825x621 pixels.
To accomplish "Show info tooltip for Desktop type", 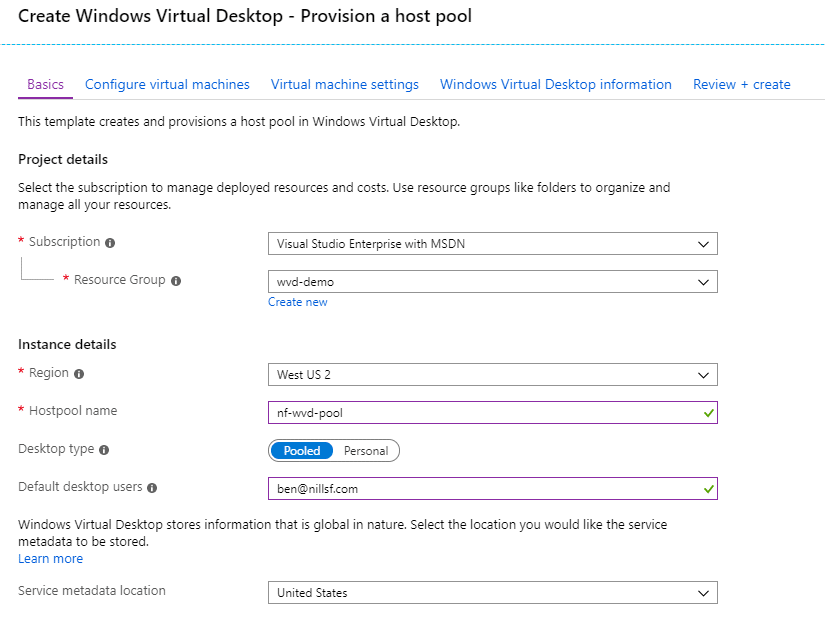I will coord(104,450).
